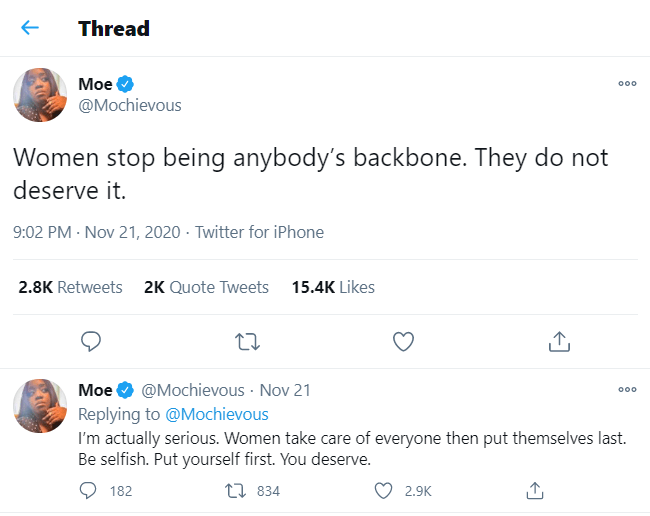Viewport: 650px width, 516px height.
Task: Show the 15.4K Likes list
Action: coord(333,287)
